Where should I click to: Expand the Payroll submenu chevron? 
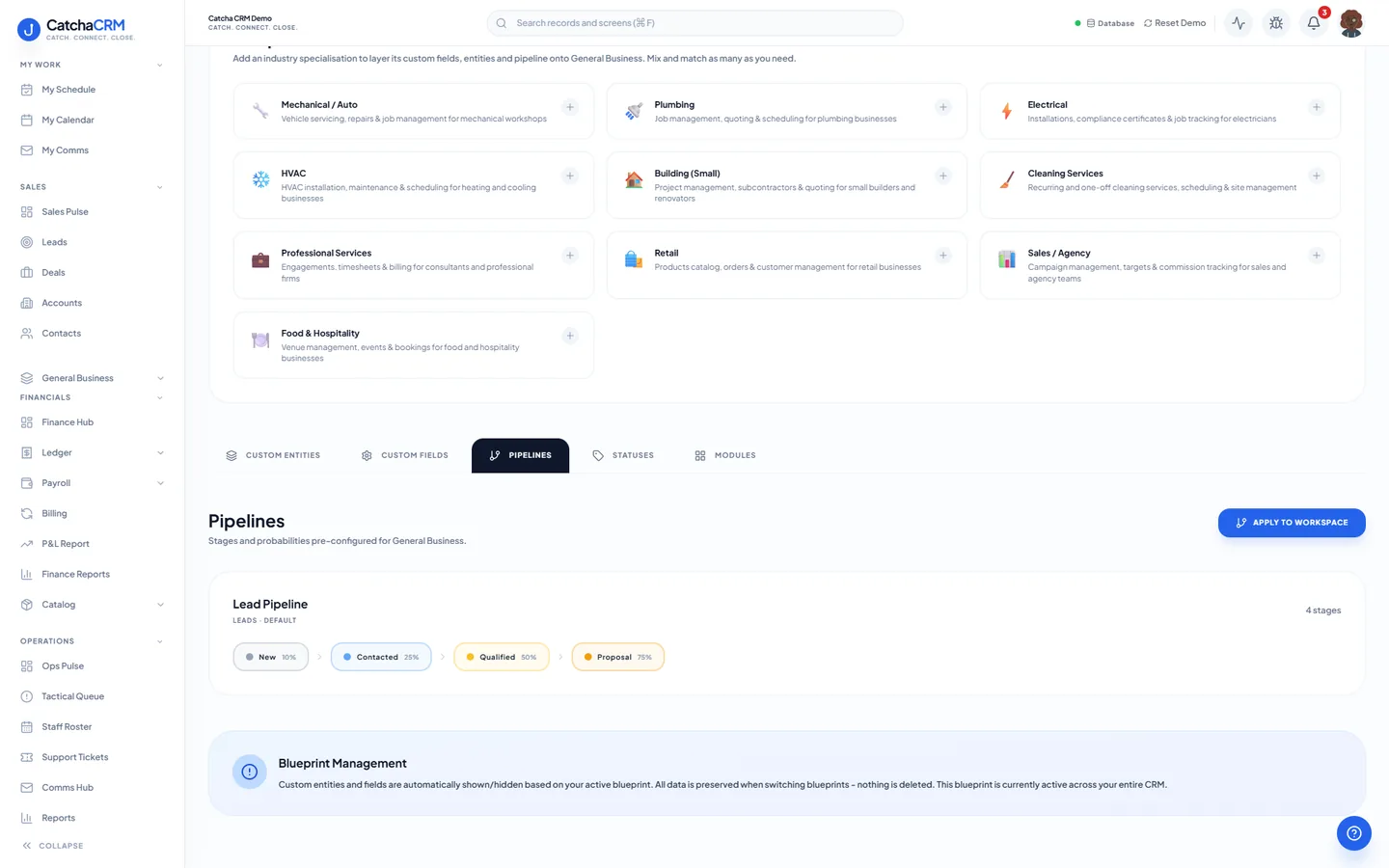[160, 483]
